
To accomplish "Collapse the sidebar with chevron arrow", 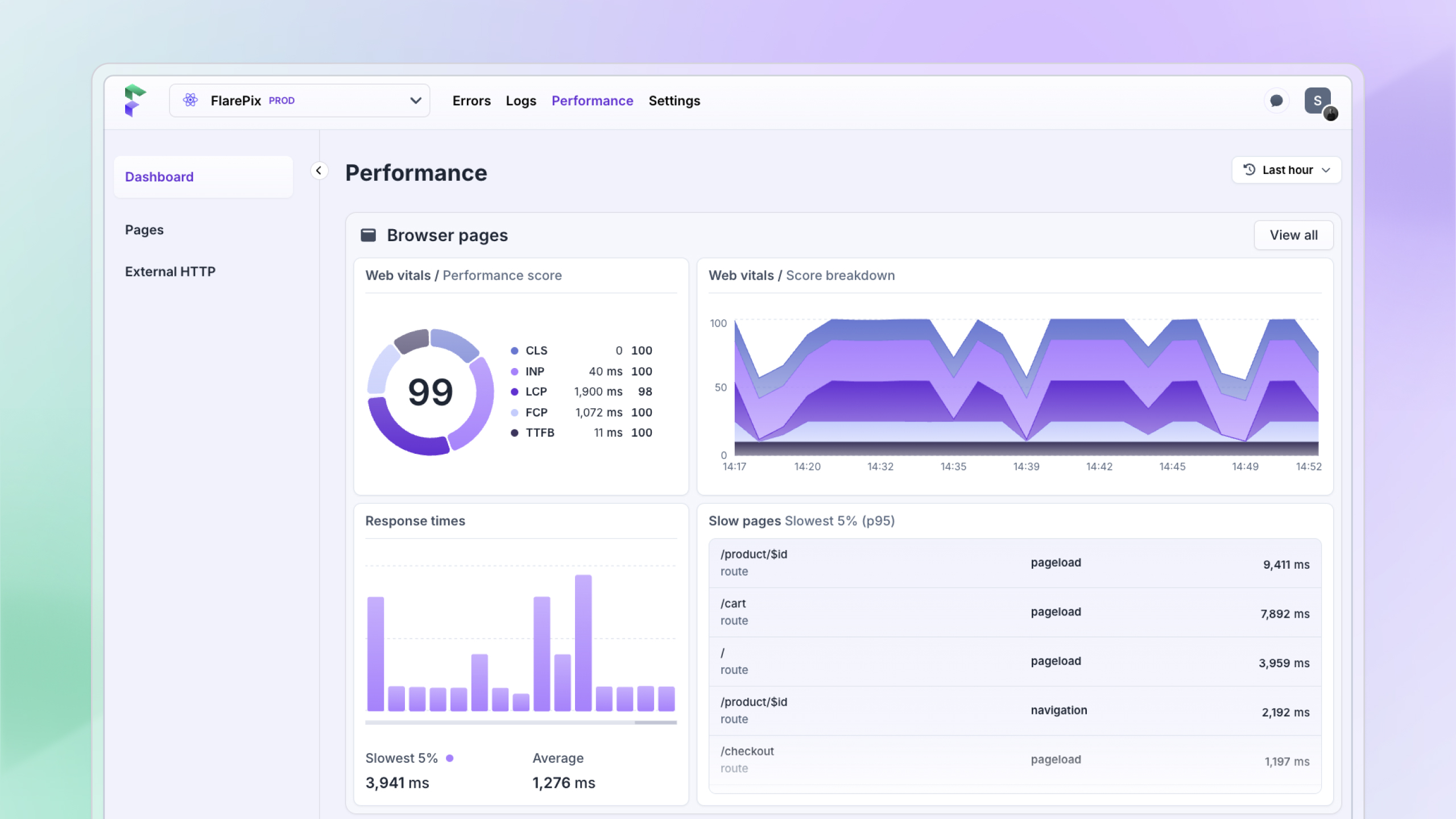I will pyautogui.click(x=319, y=171).
